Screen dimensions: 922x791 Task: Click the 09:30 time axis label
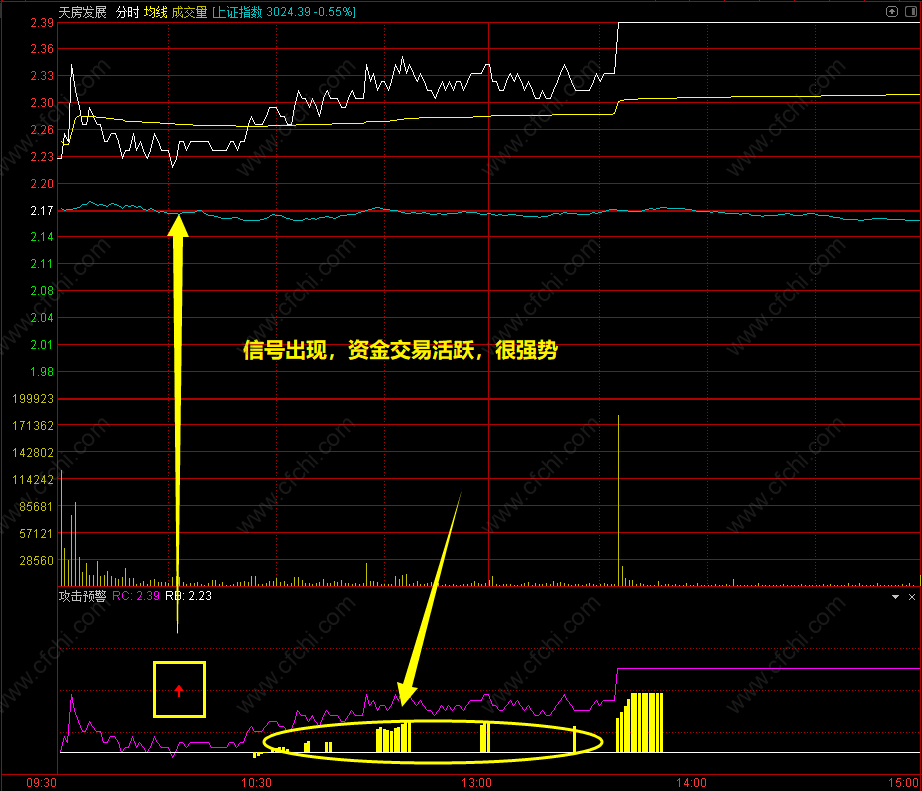[42, 783]
